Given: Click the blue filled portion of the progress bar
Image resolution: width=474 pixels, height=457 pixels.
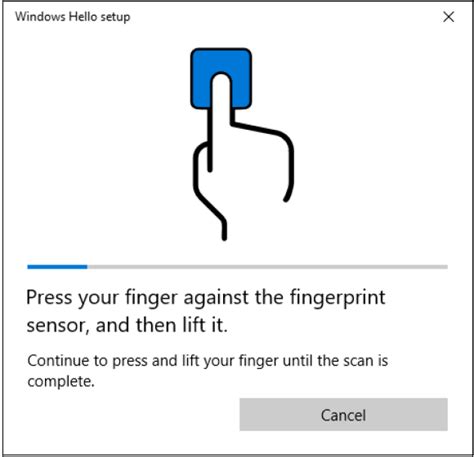Looking at the screenshot, I should click(x=57, y=267).
